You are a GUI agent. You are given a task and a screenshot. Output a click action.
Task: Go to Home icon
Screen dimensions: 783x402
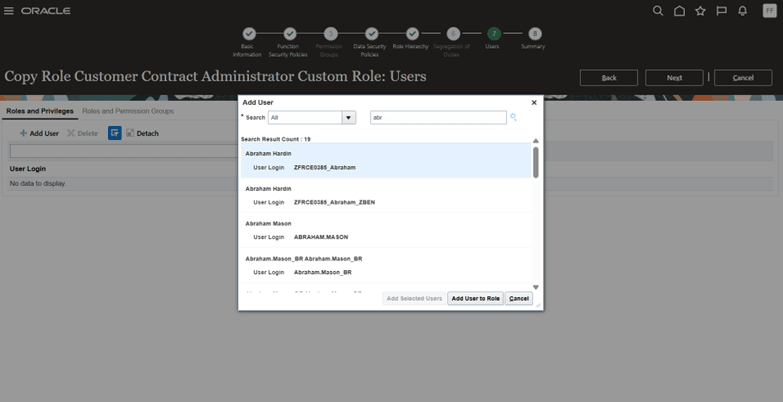(x=679, y=10)
